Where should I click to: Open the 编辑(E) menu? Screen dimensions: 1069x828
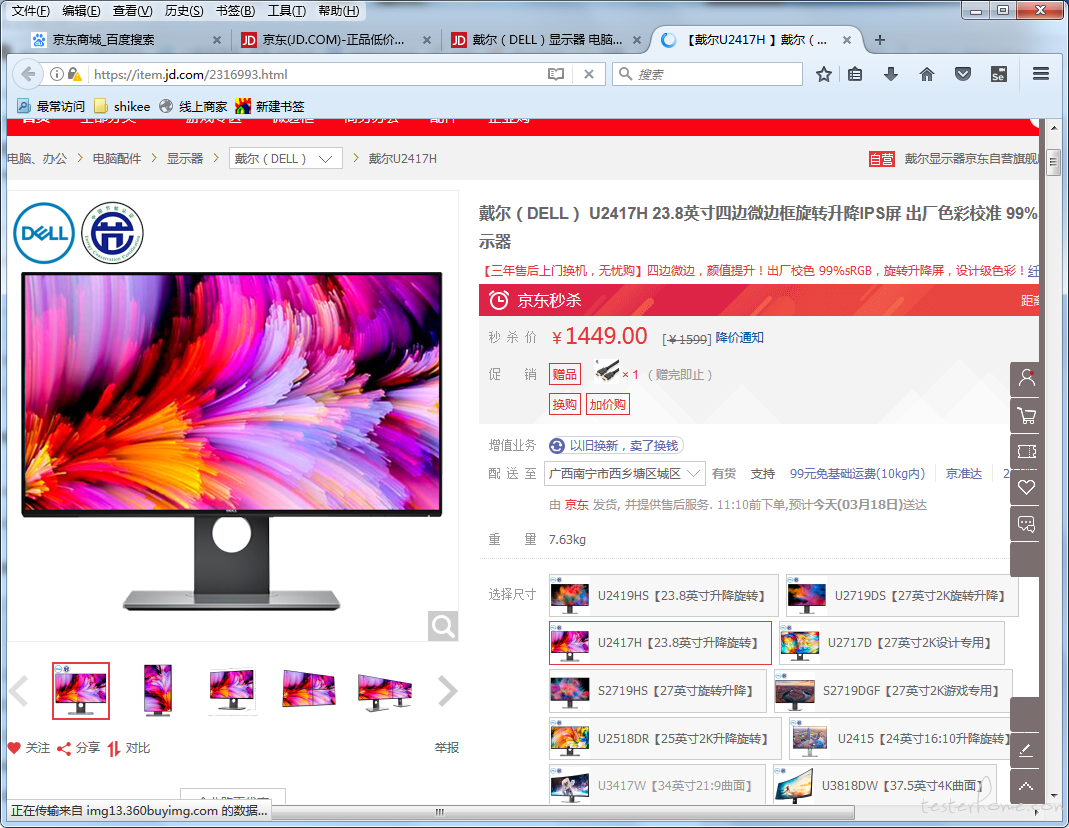tap(81, 11)
